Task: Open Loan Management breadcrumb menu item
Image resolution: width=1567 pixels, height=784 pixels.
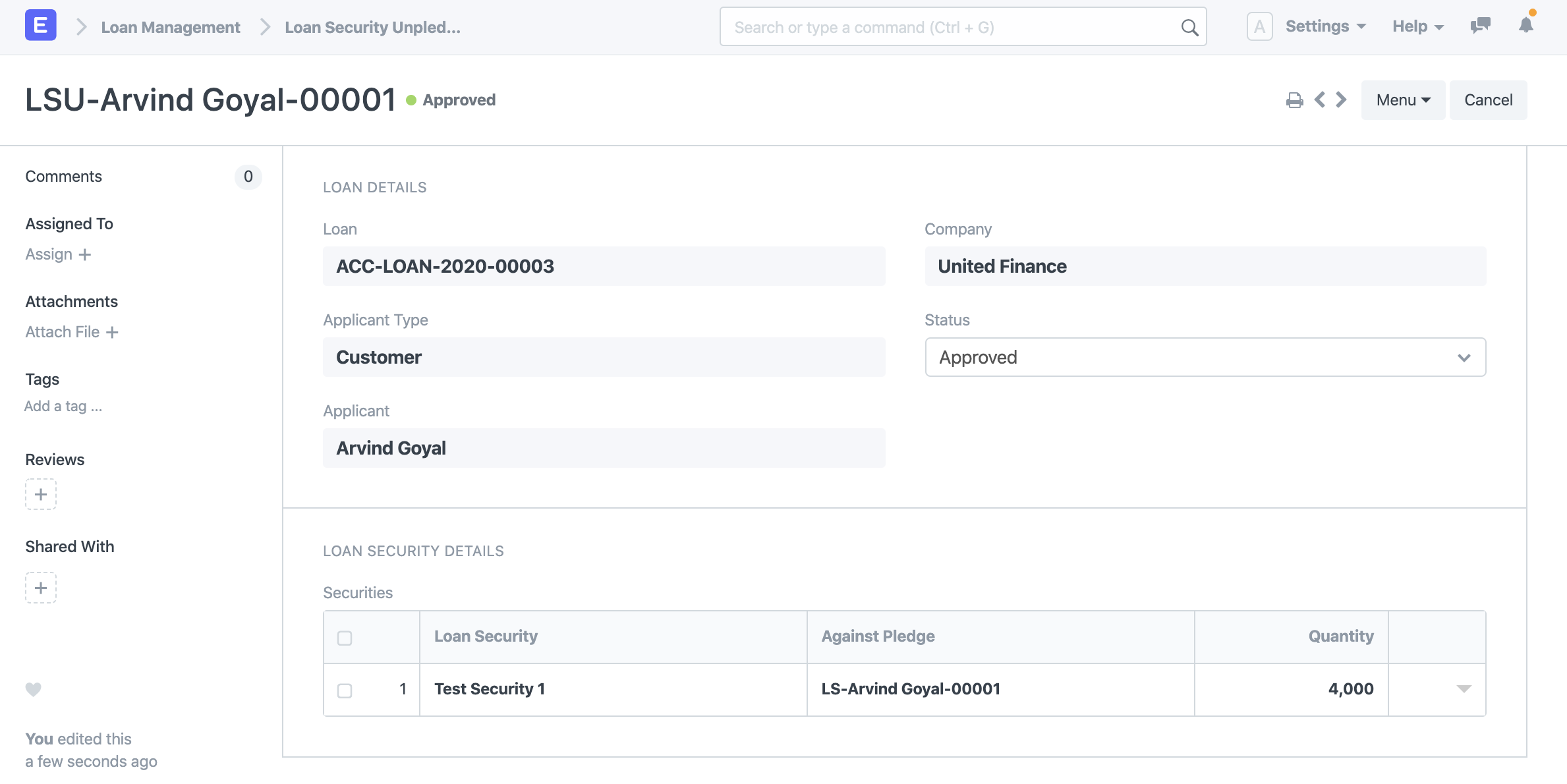Action: click(x=170, y=27)
